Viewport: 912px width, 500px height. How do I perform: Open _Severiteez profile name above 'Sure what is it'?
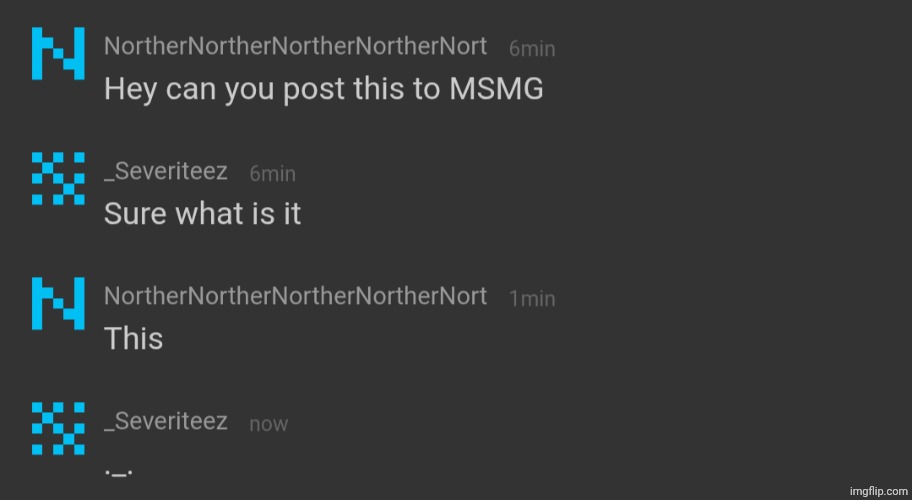[166, 172]
